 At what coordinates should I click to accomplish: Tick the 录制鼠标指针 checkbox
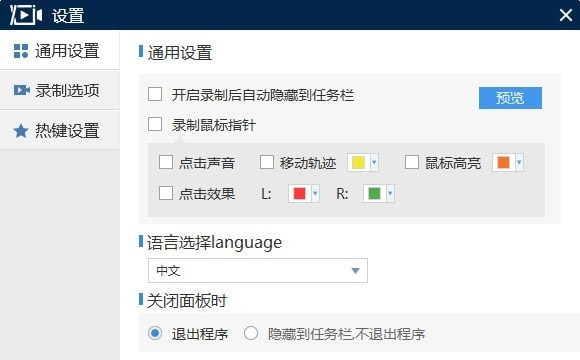pyautogui.click(x=155, y=124)
